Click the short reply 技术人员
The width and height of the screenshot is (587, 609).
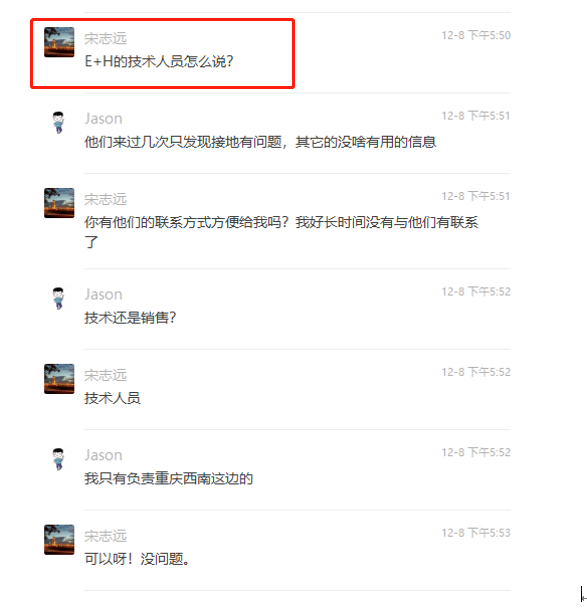point(112,398)
